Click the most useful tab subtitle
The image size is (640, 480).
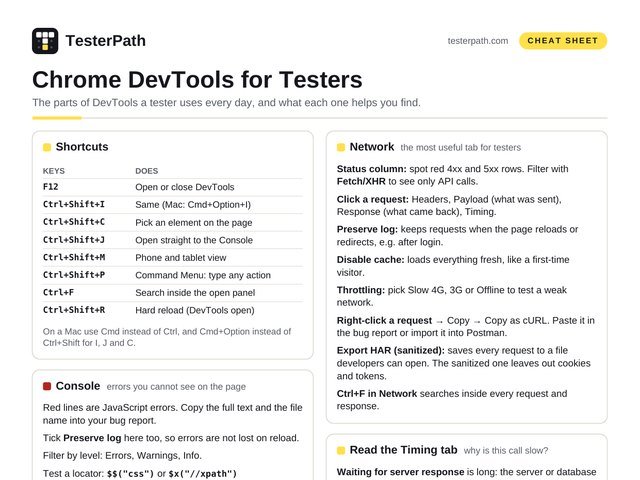tap(460, 147)
